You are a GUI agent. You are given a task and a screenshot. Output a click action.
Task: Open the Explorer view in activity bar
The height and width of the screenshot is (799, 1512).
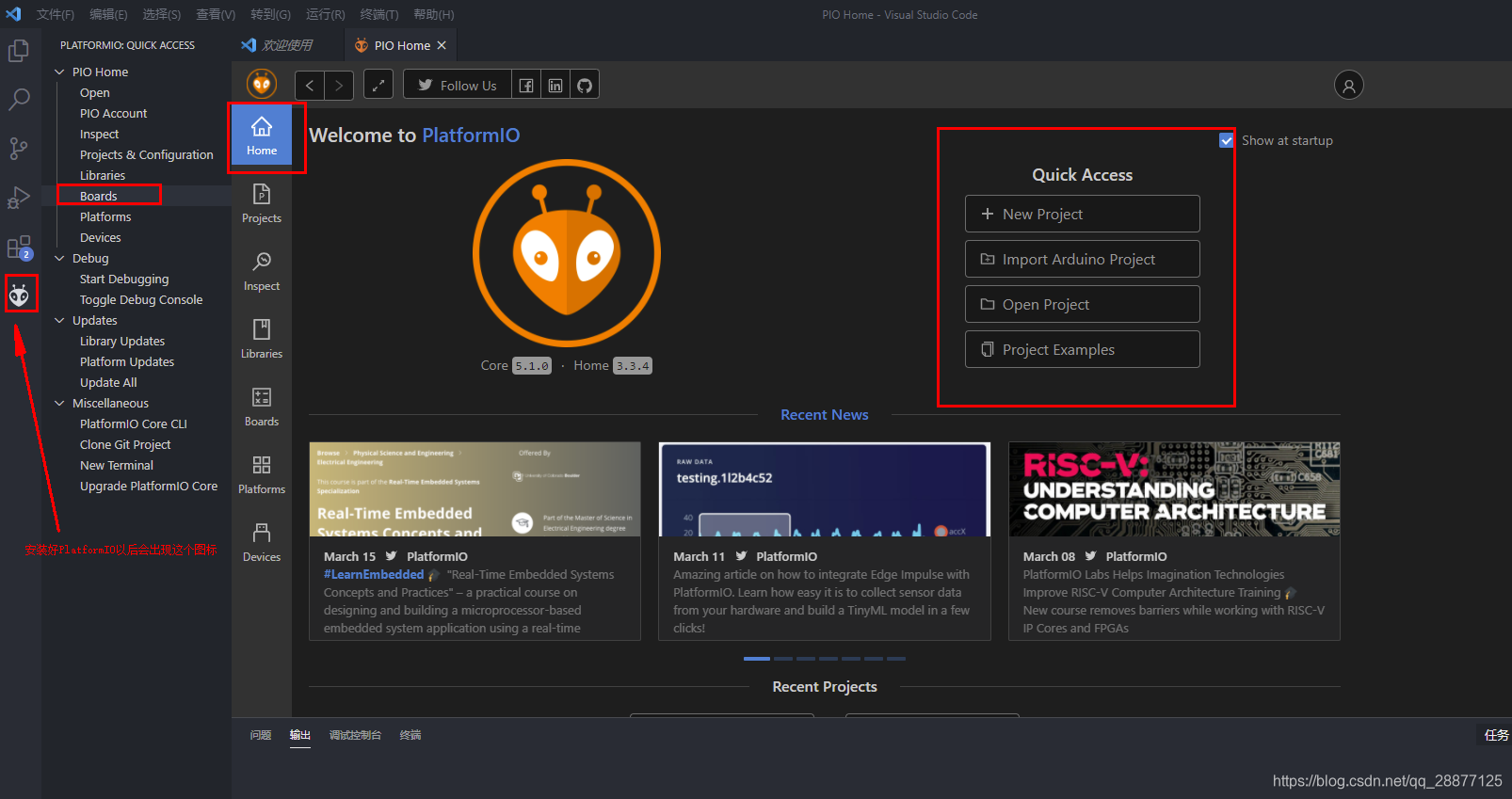(19, 50)
